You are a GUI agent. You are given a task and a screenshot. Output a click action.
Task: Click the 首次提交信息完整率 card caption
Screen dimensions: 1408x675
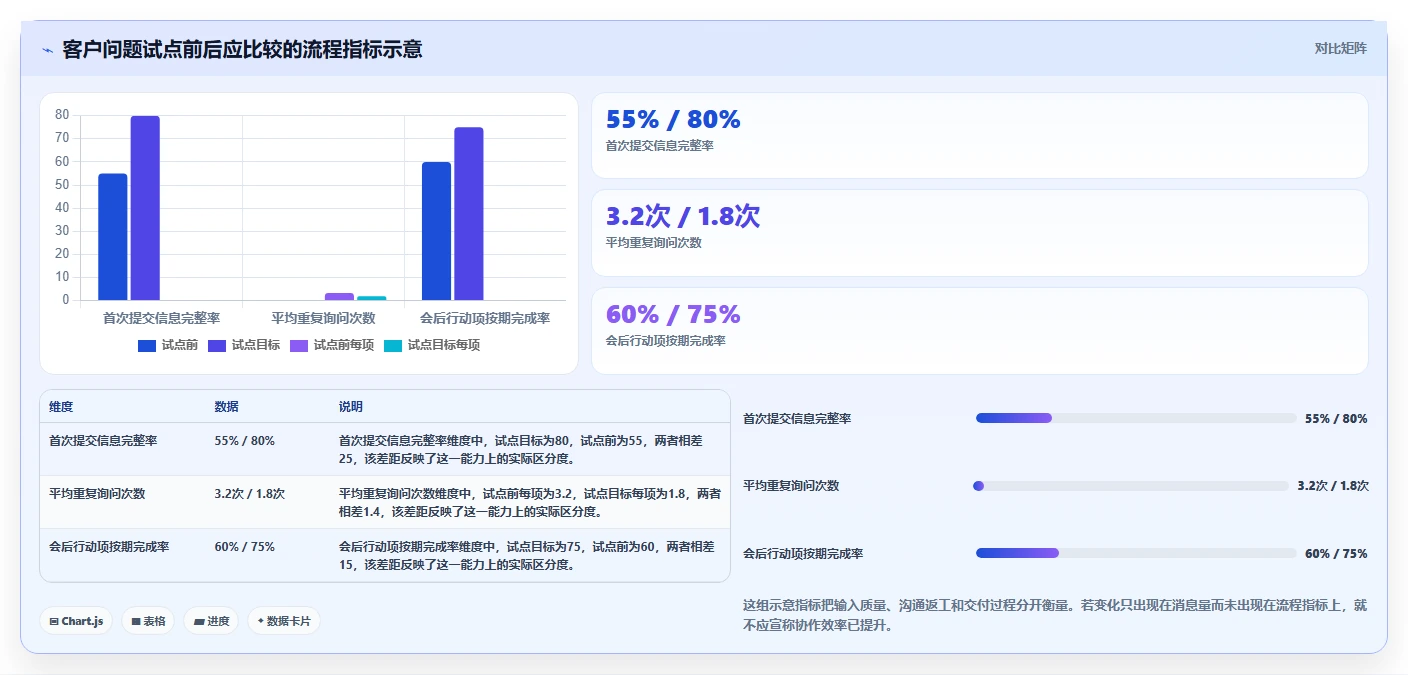(659, 146)
